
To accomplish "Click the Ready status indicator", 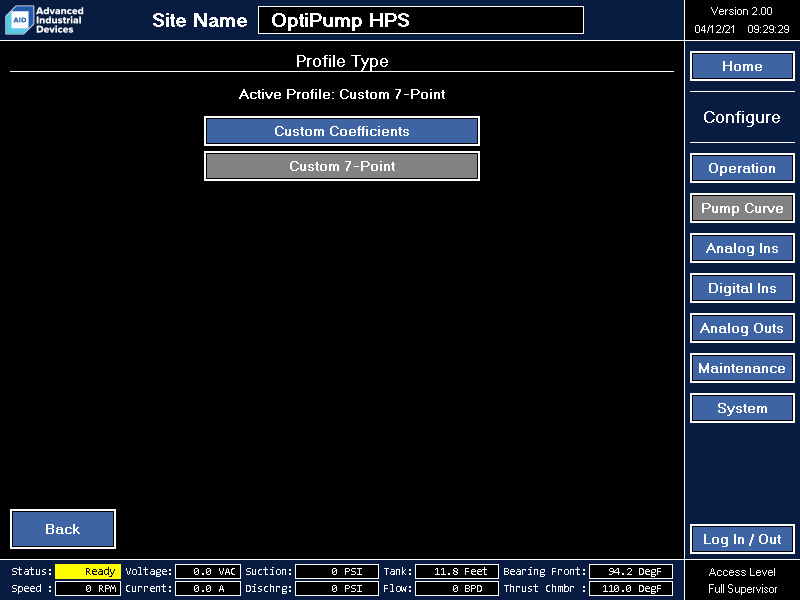I will [88, 571].
